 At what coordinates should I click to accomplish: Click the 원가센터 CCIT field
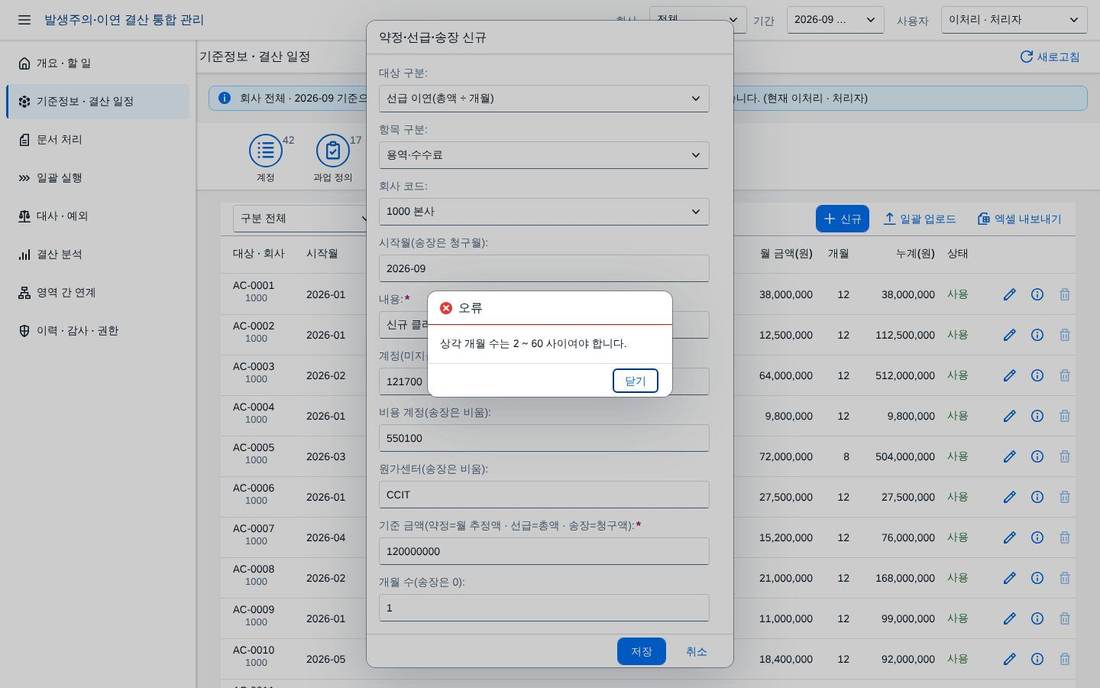[544, 494]
